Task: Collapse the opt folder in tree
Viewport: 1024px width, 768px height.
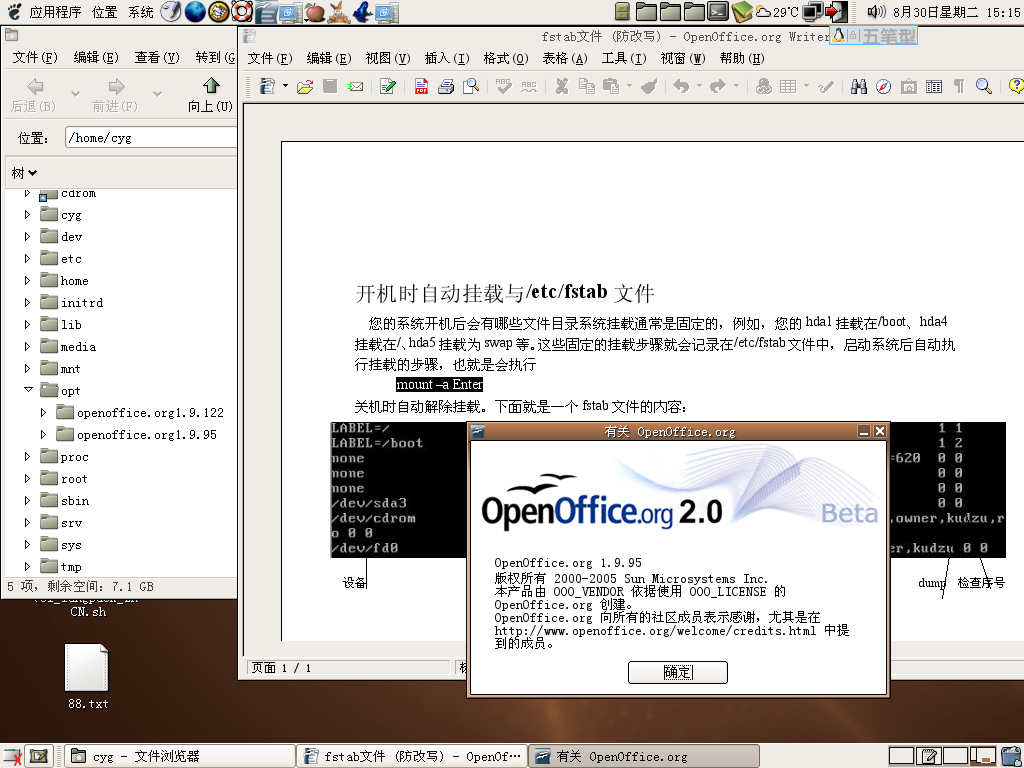Action: [x=28, y=390]
